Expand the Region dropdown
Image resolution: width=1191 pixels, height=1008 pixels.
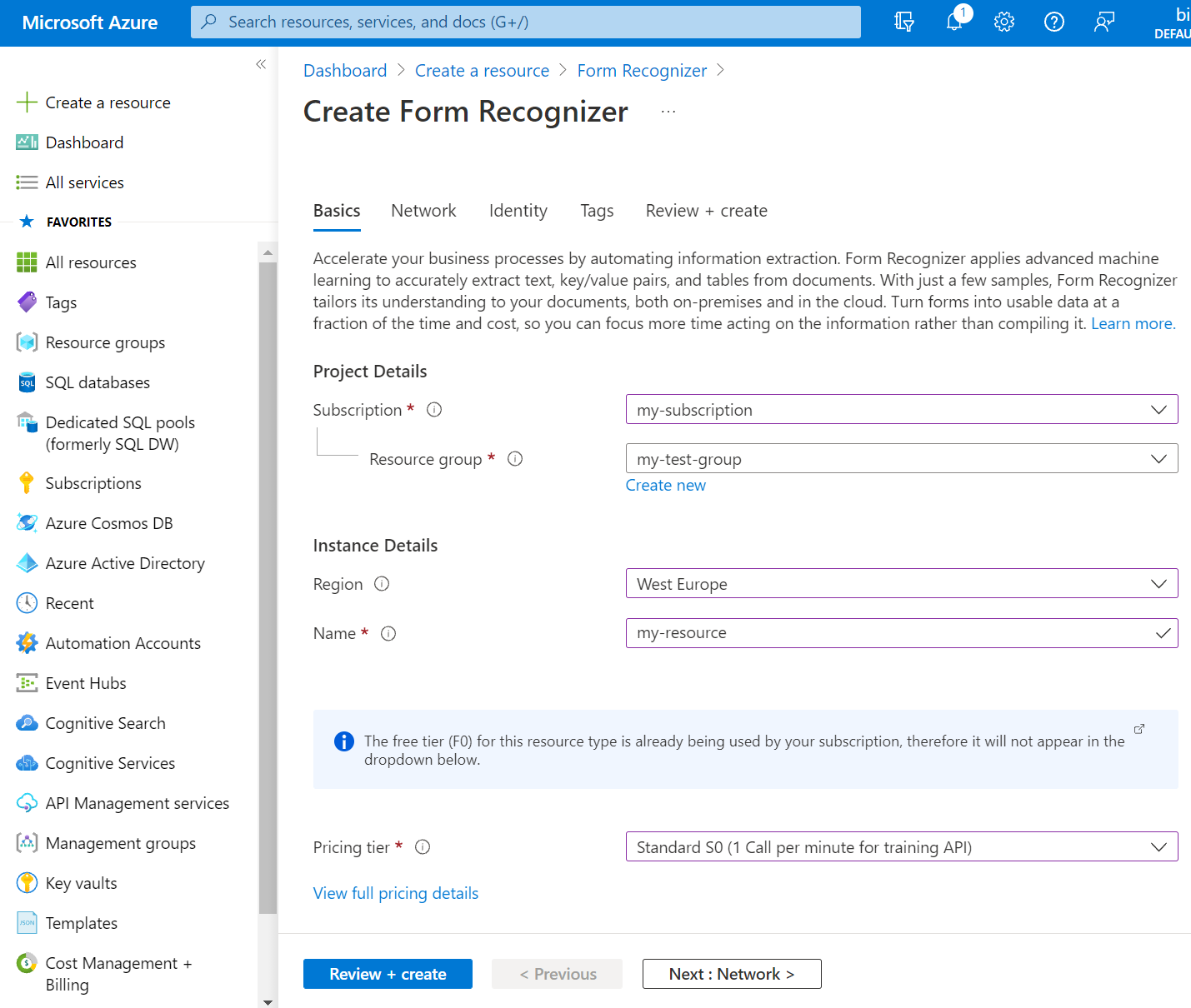[901, 584]
